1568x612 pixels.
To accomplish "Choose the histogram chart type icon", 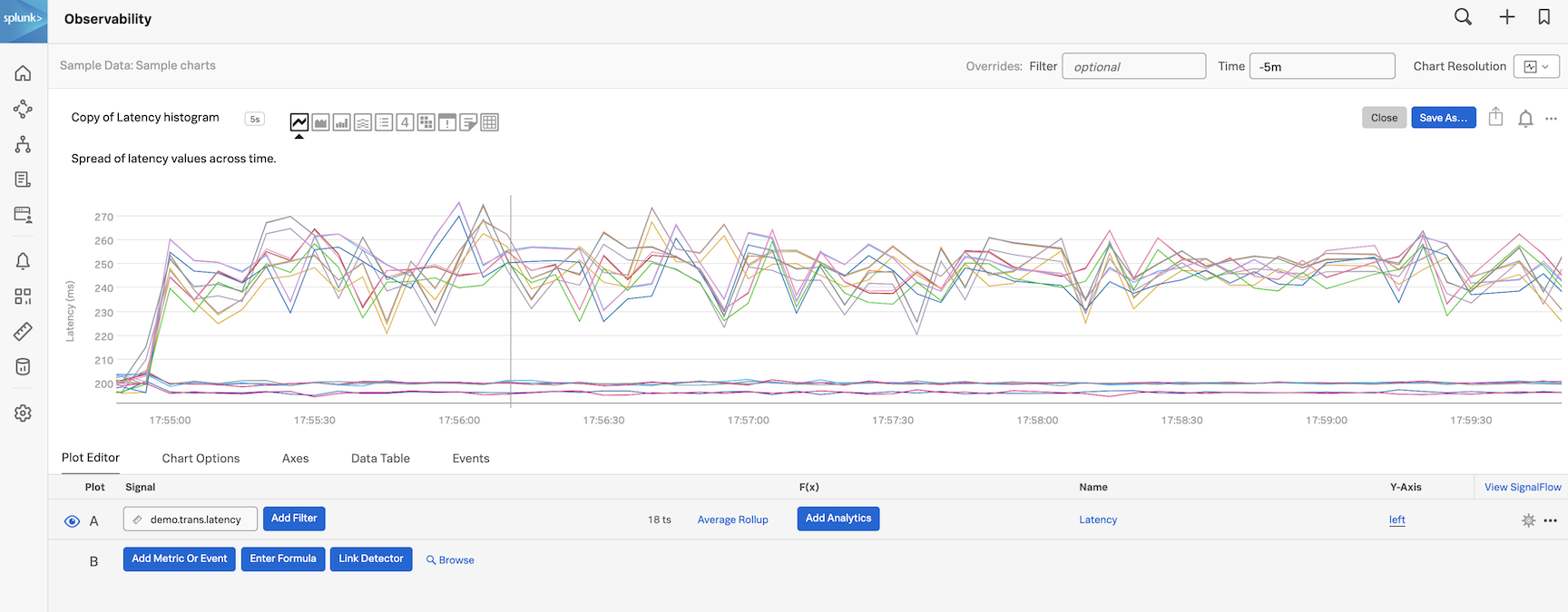I will click(x=363, y=122).
